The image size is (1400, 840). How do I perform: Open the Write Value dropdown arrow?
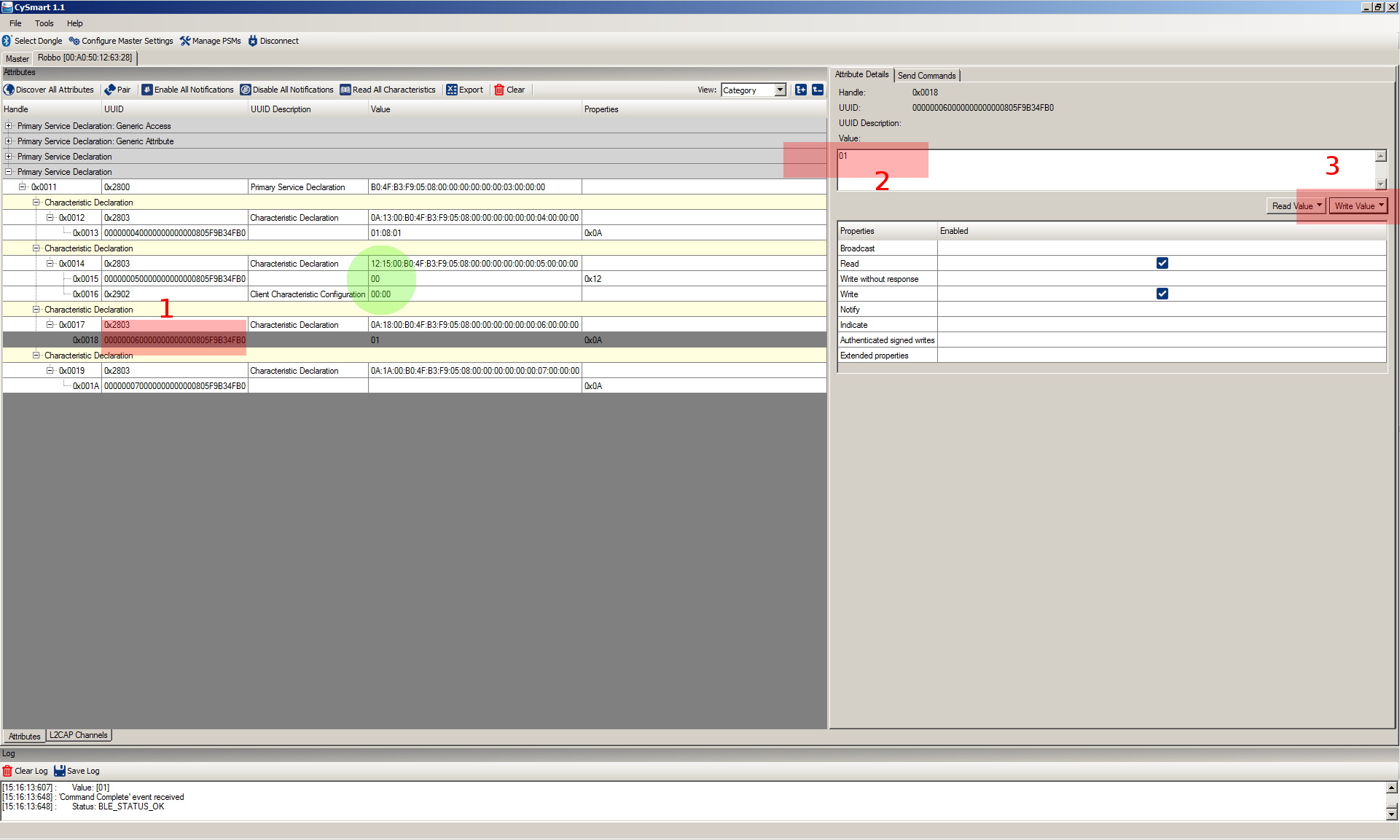click(1381, 206)
